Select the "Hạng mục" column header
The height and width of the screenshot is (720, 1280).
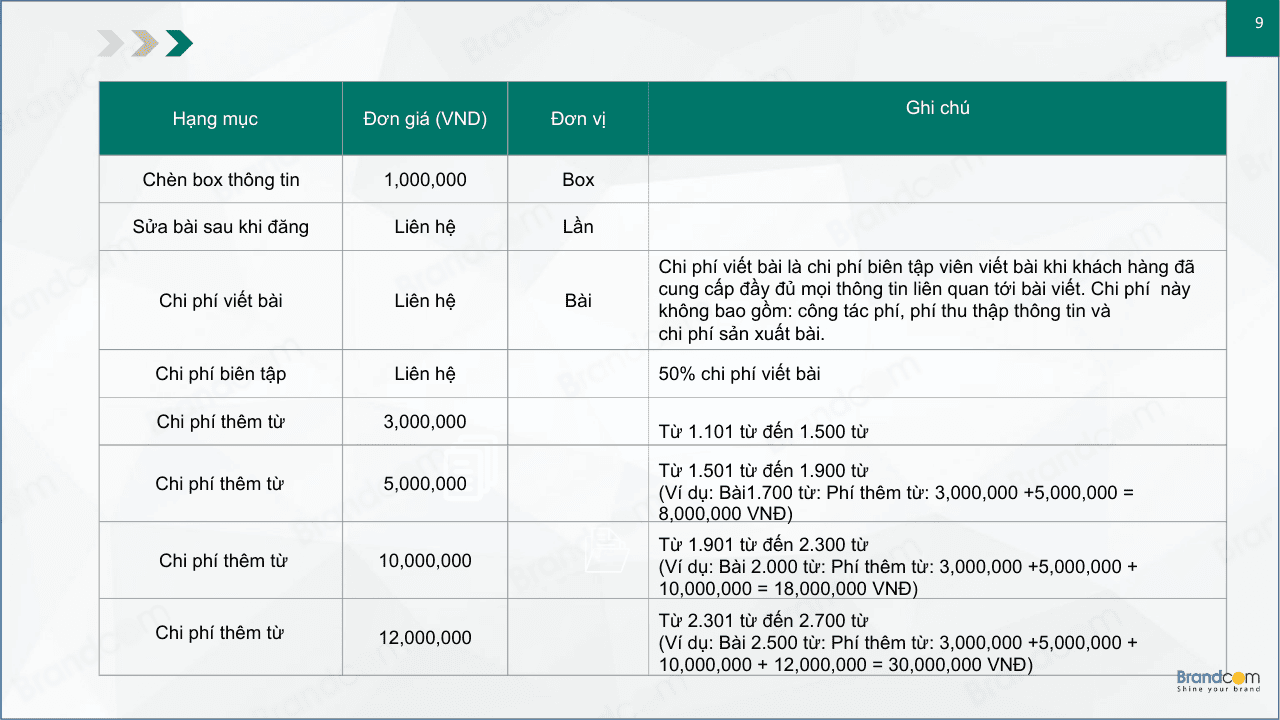[x=215, y=119]
